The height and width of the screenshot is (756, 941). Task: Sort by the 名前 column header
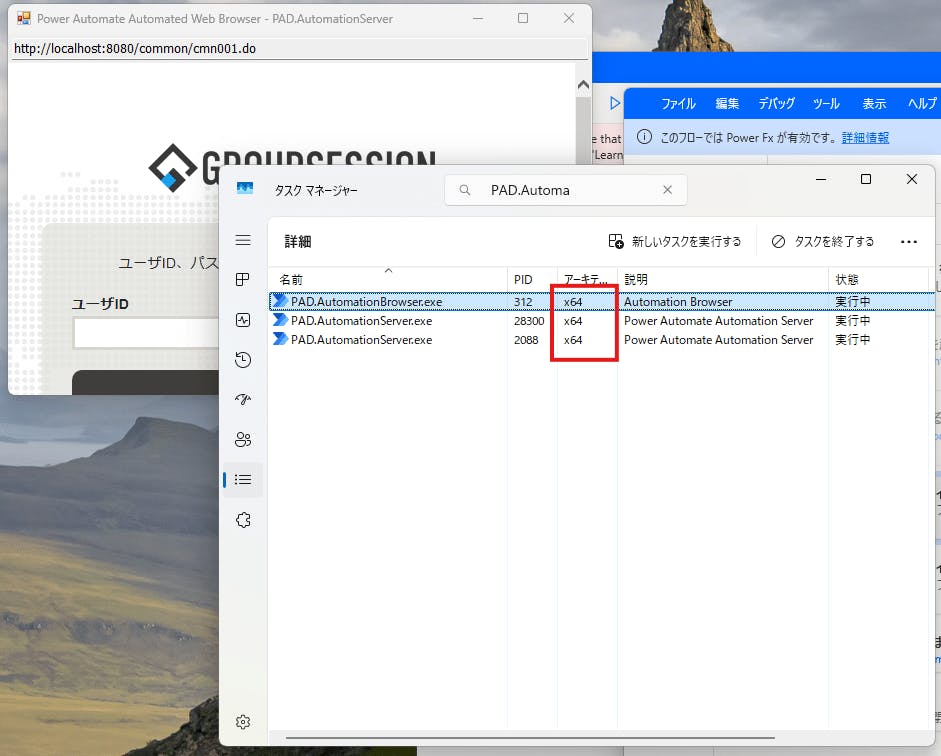[x=388, y=280]
